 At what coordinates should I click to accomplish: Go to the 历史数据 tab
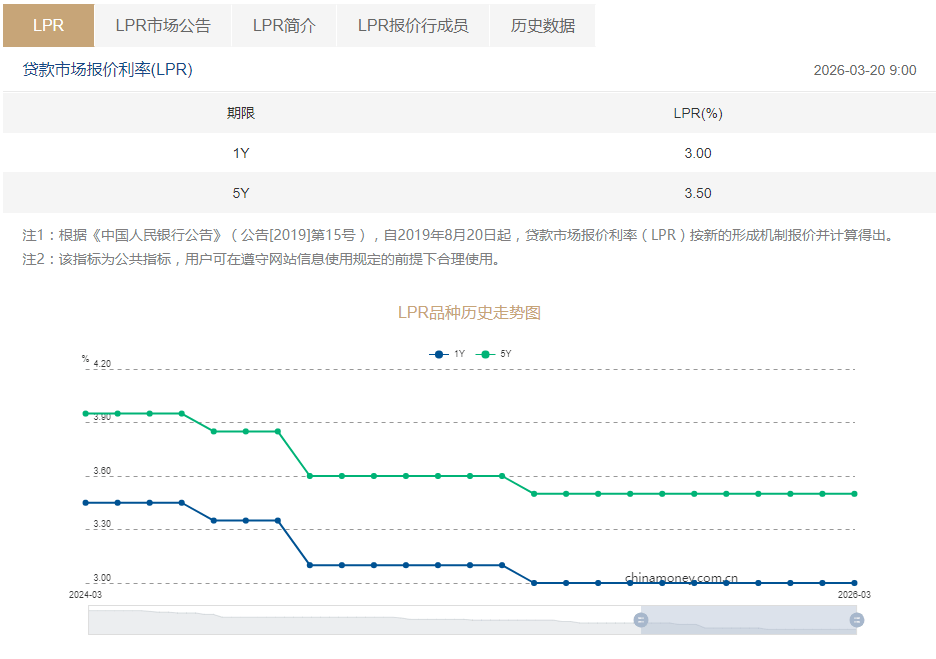point(543,25)
